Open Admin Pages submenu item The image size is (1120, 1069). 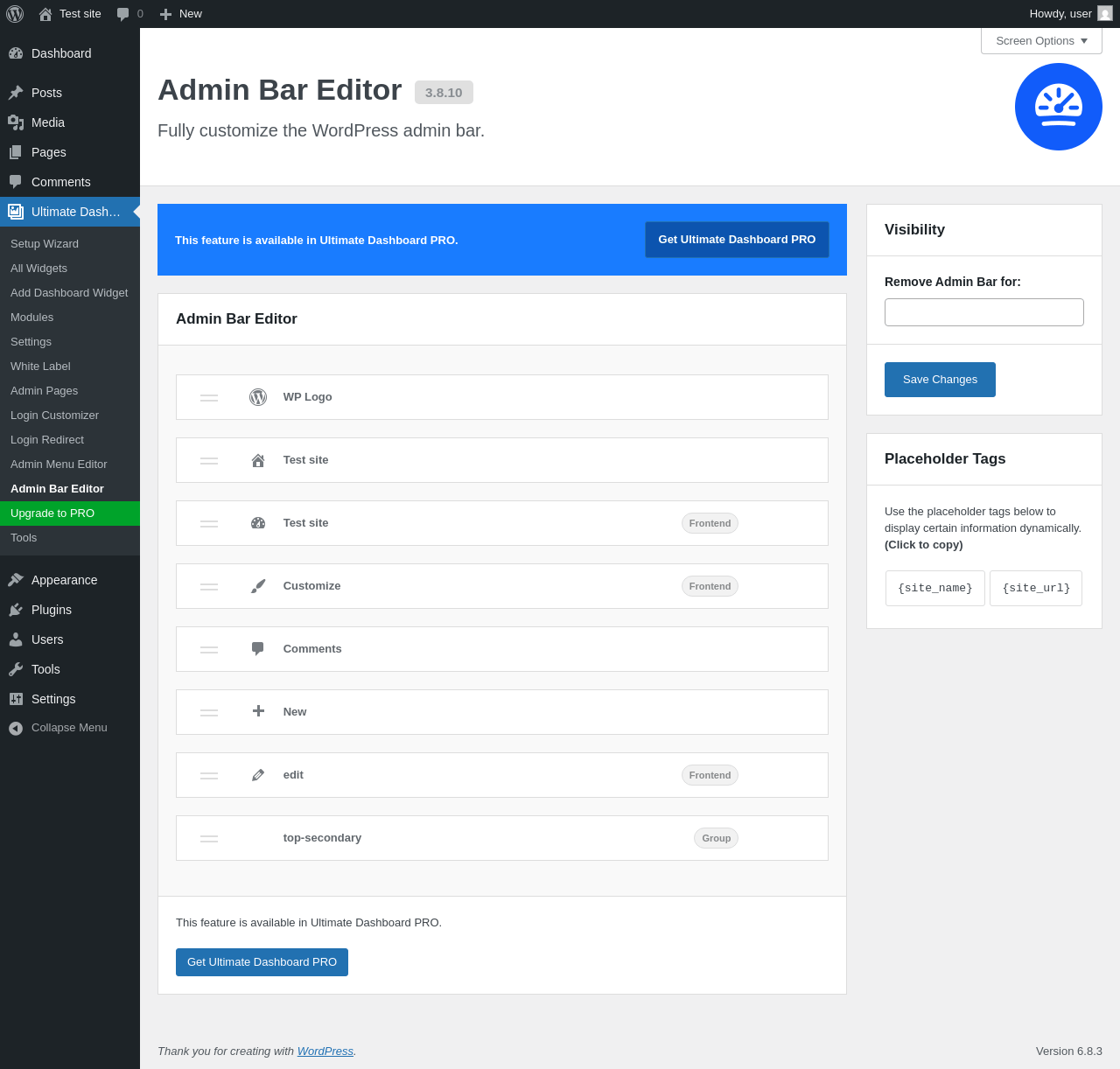(x=70, y=391)
